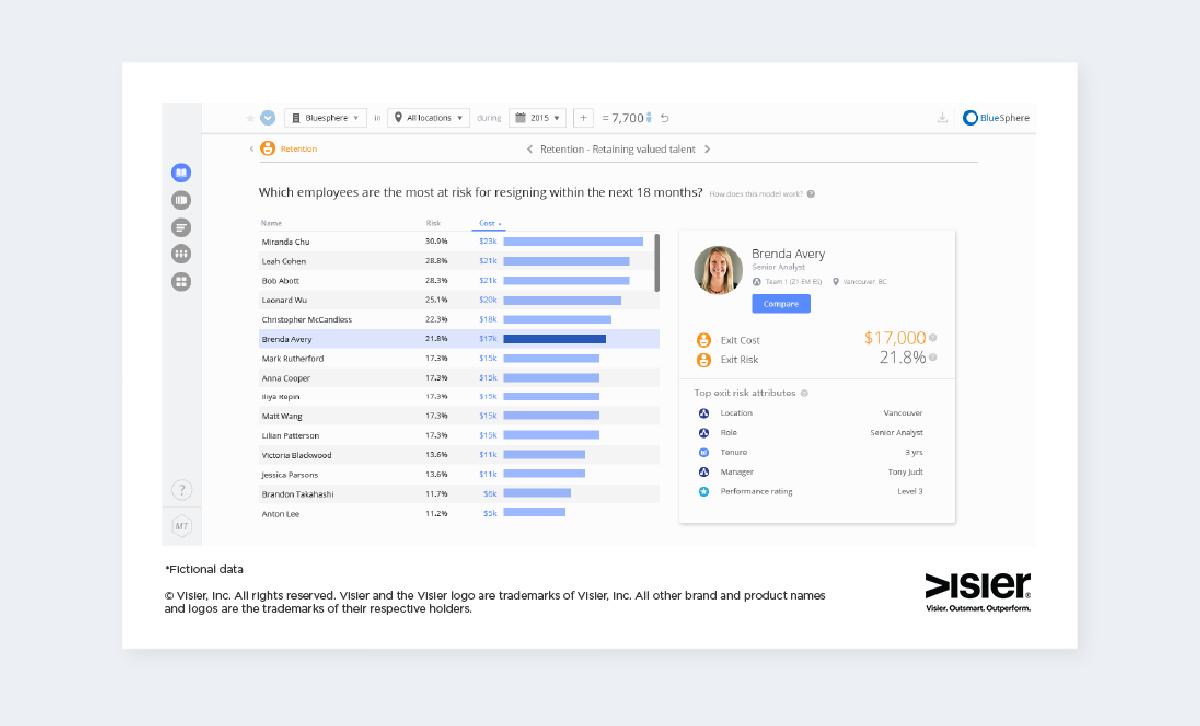Click the orange Exit Risk icon
Viewport: 1200px width, 726px height.
click(x=704, y=359)
